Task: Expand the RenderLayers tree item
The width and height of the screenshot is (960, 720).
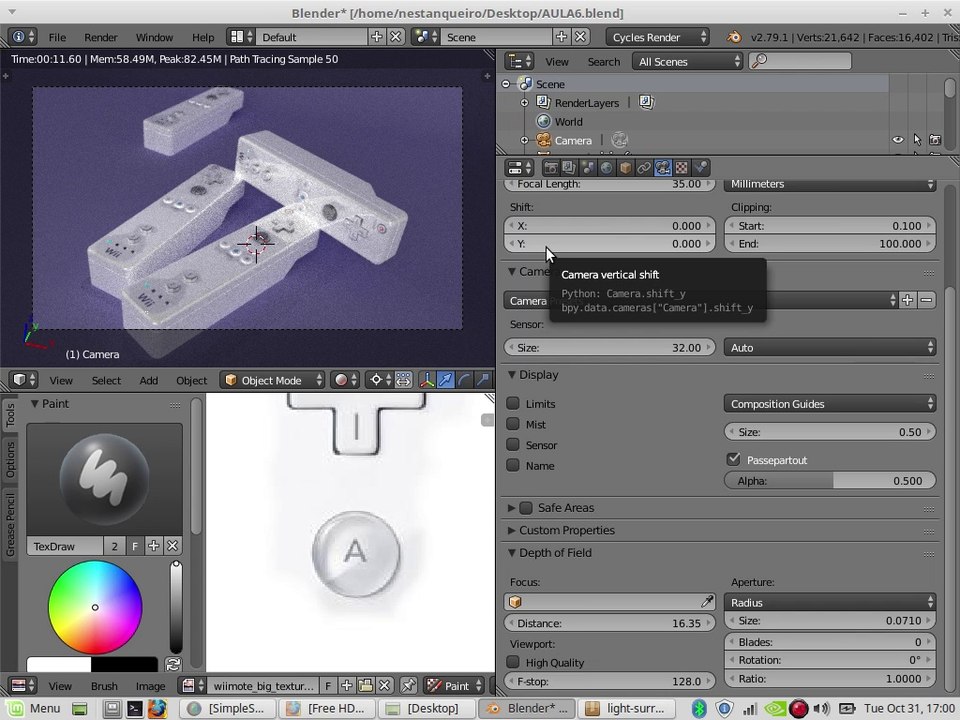Action: (x=525, y=103)
